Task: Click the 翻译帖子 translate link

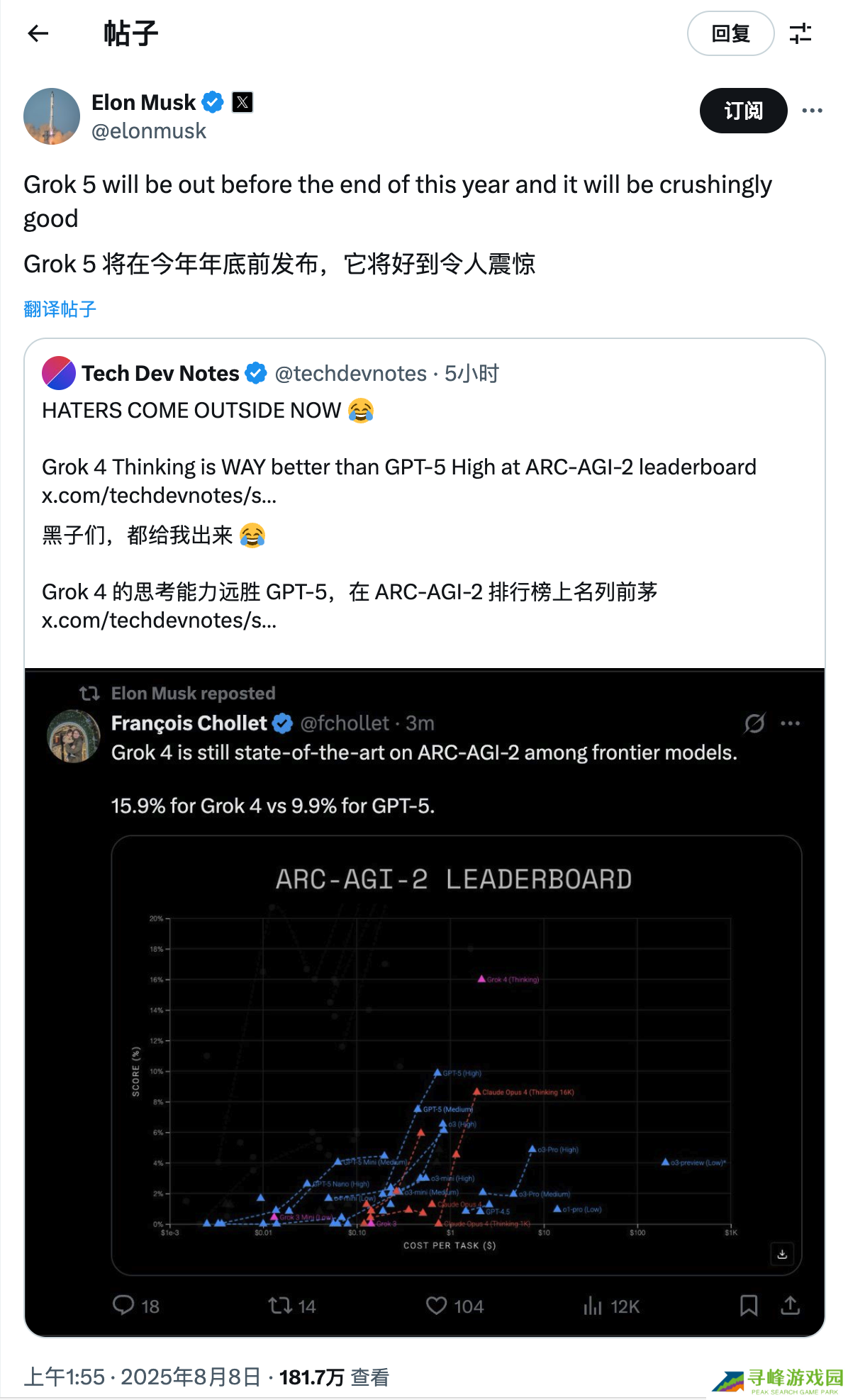Action: pyautogui.click(x=60, y=309)
